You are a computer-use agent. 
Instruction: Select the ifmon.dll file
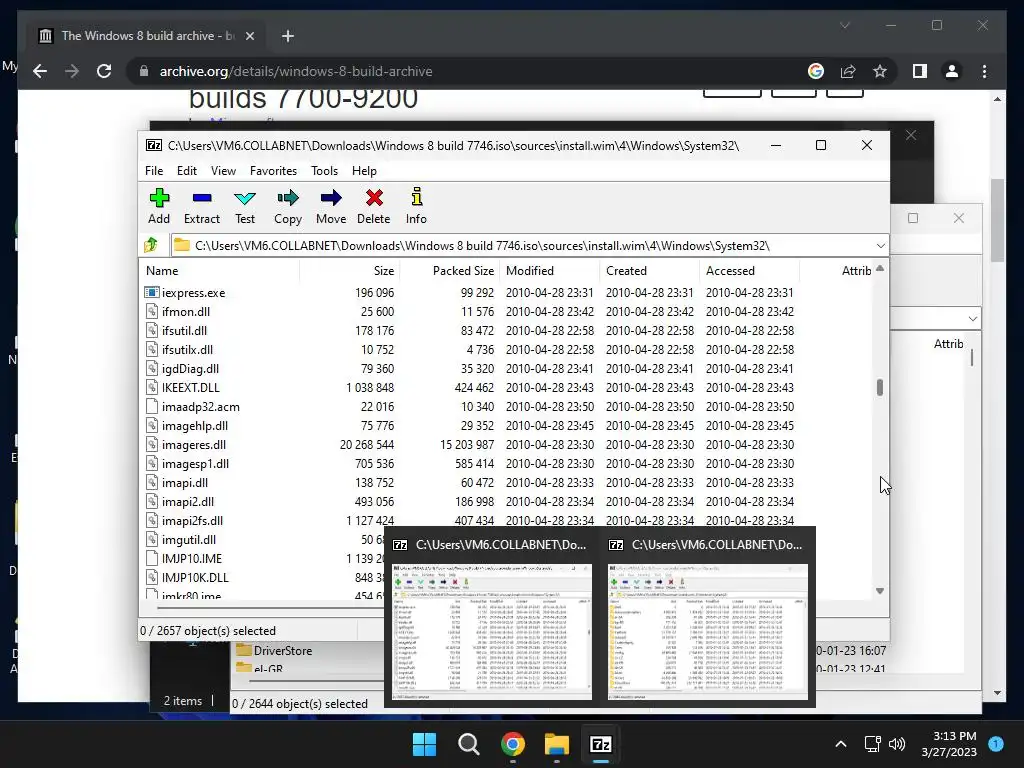point(186,312)
